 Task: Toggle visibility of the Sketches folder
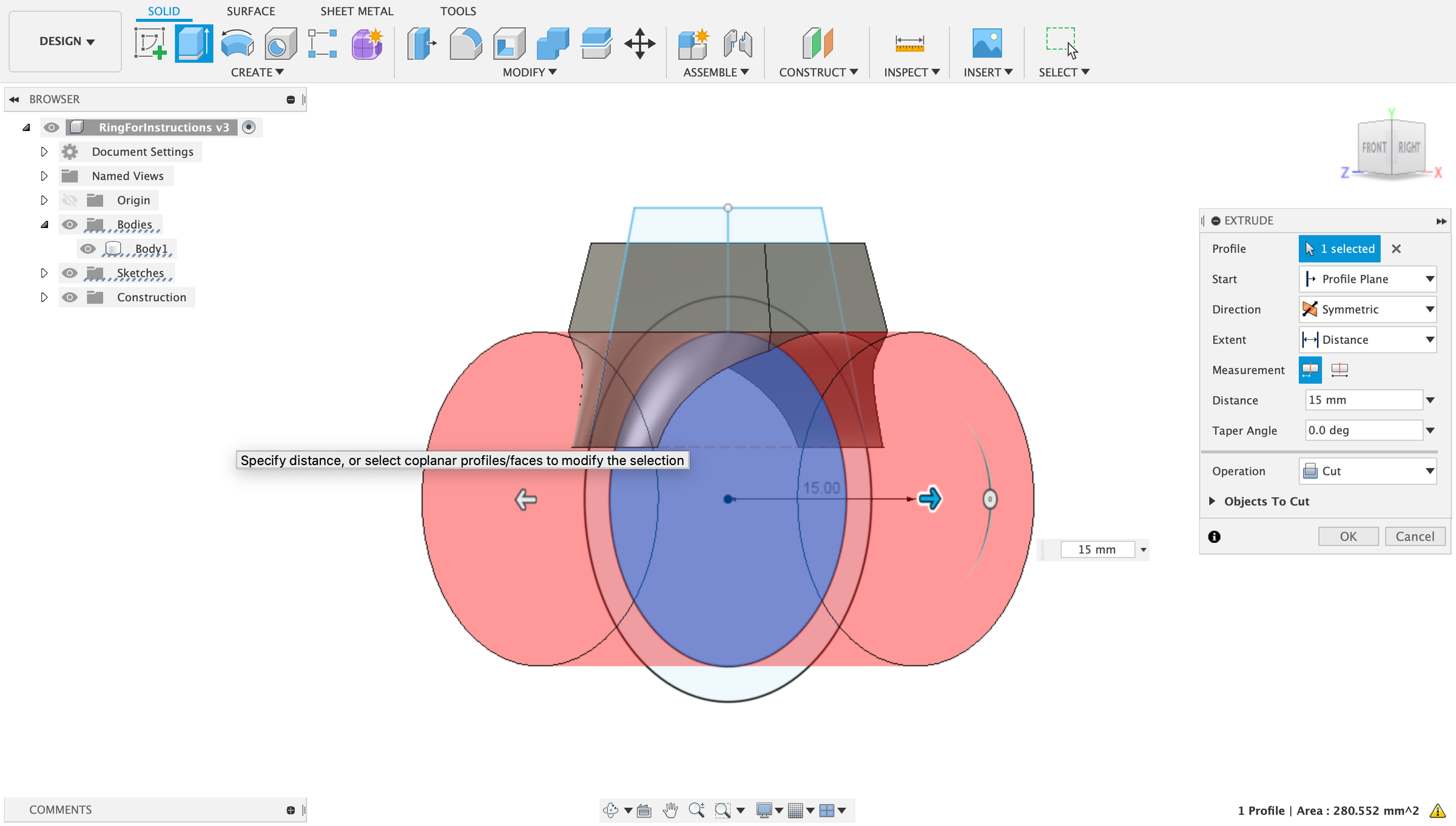[x=70, y=273]
